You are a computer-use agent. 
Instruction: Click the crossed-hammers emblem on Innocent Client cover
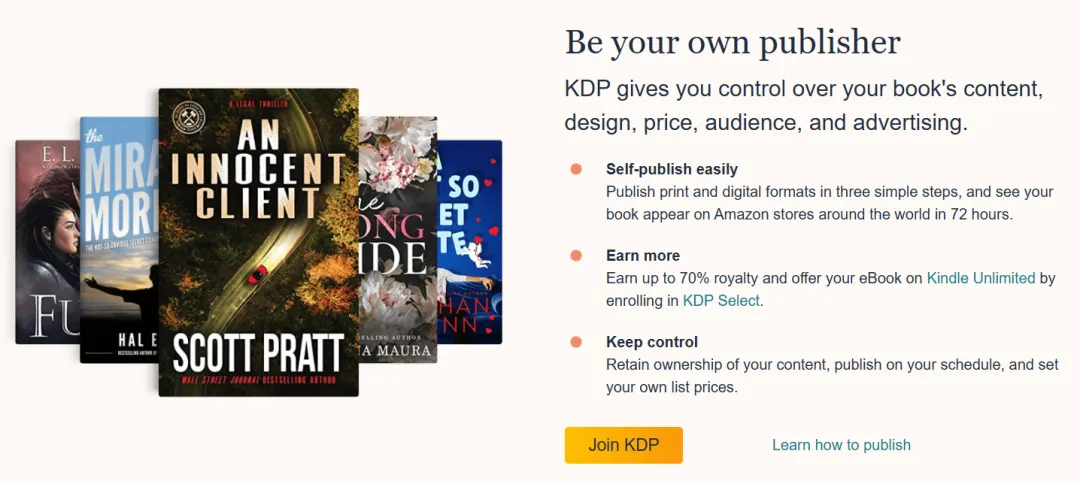[187, 114]
